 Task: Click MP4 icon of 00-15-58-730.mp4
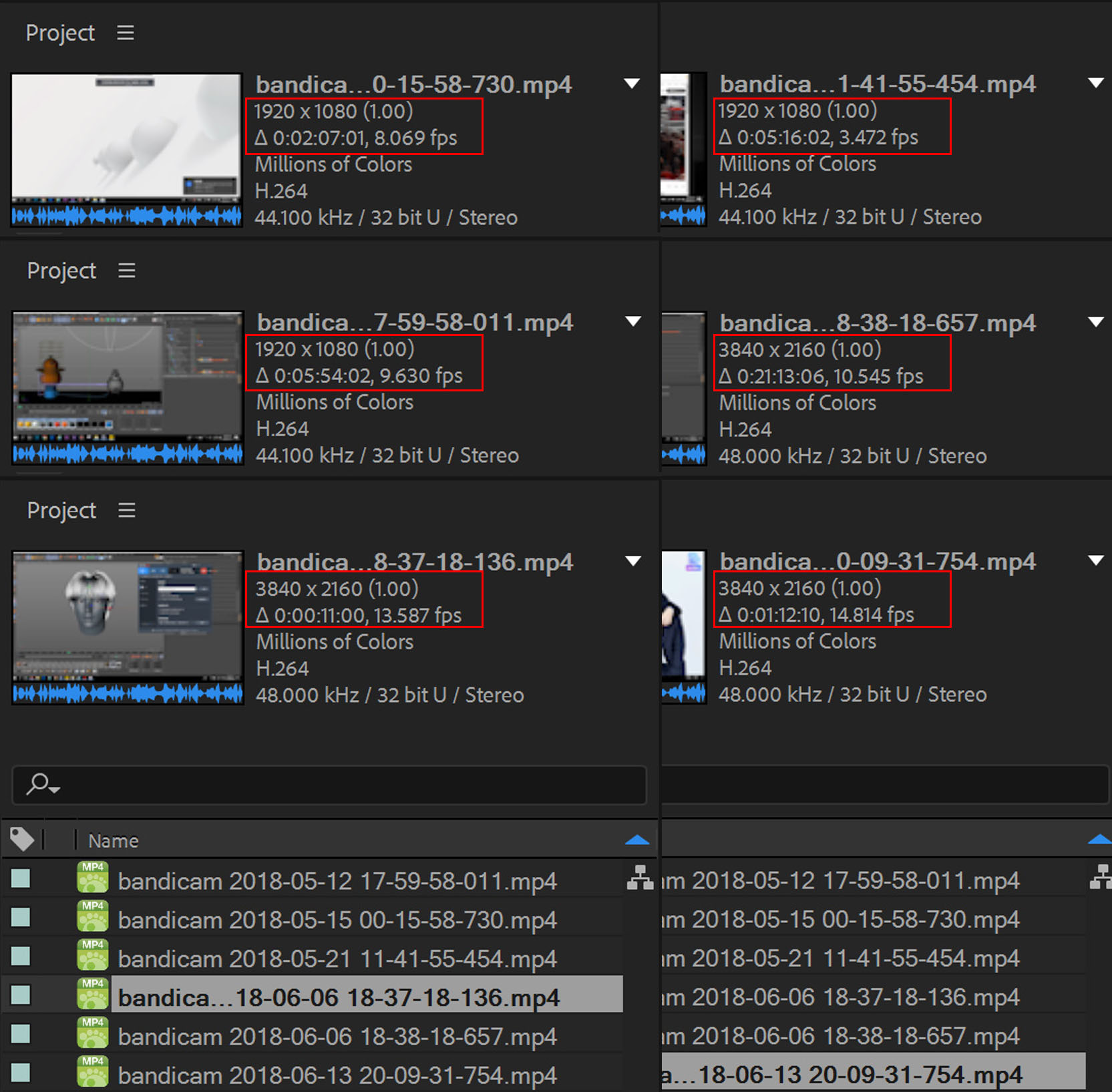click(x=93, y=916)
